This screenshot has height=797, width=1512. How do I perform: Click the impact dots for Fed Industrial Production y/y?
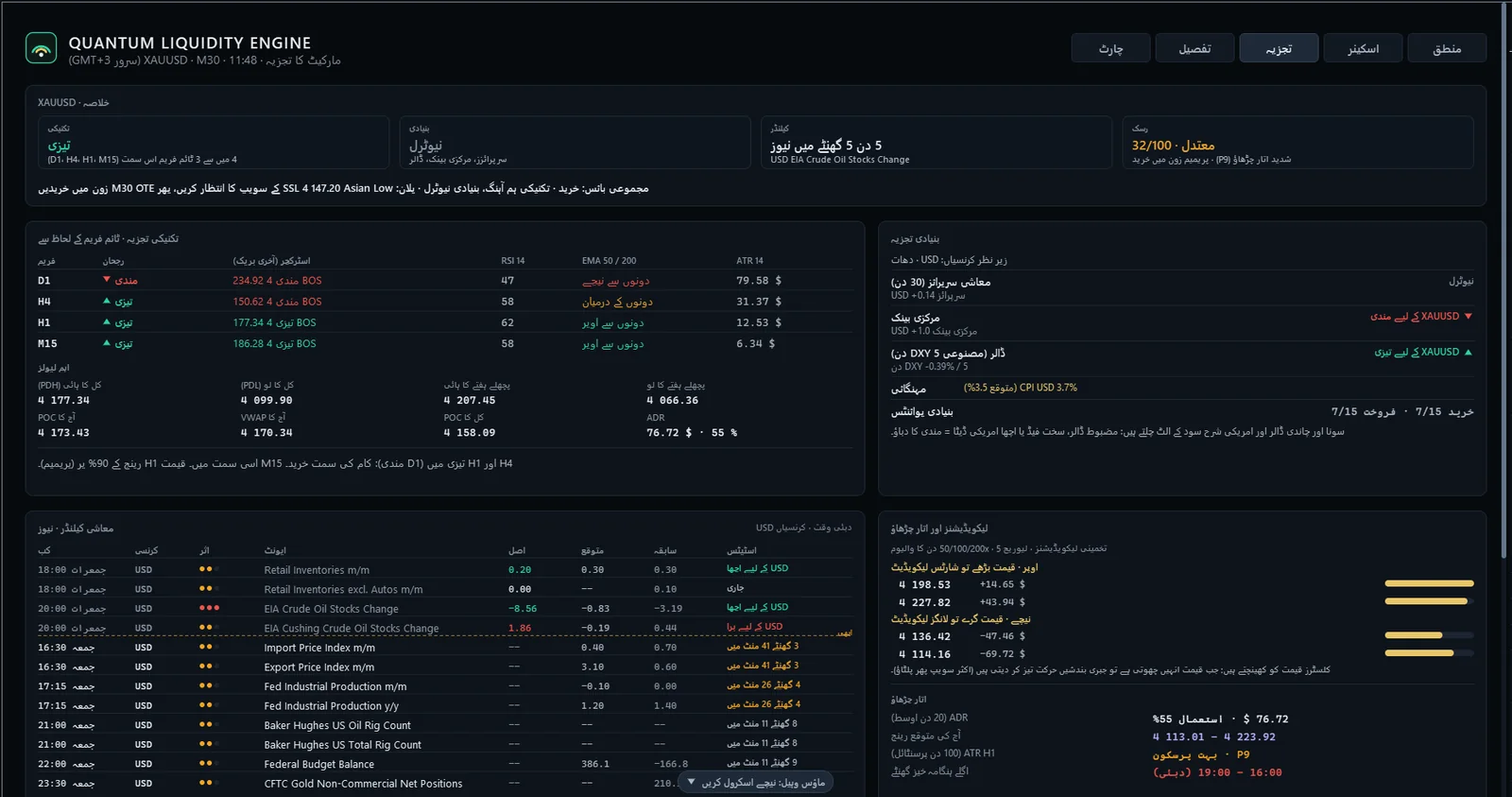(x=209, y=705)
